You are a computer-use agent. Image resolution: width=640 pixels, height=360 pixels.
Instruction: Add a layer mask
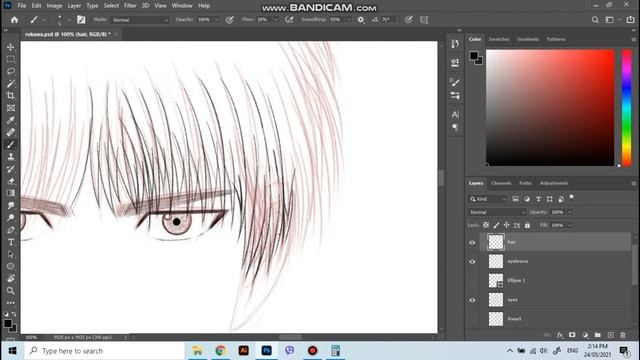point(572,335)
